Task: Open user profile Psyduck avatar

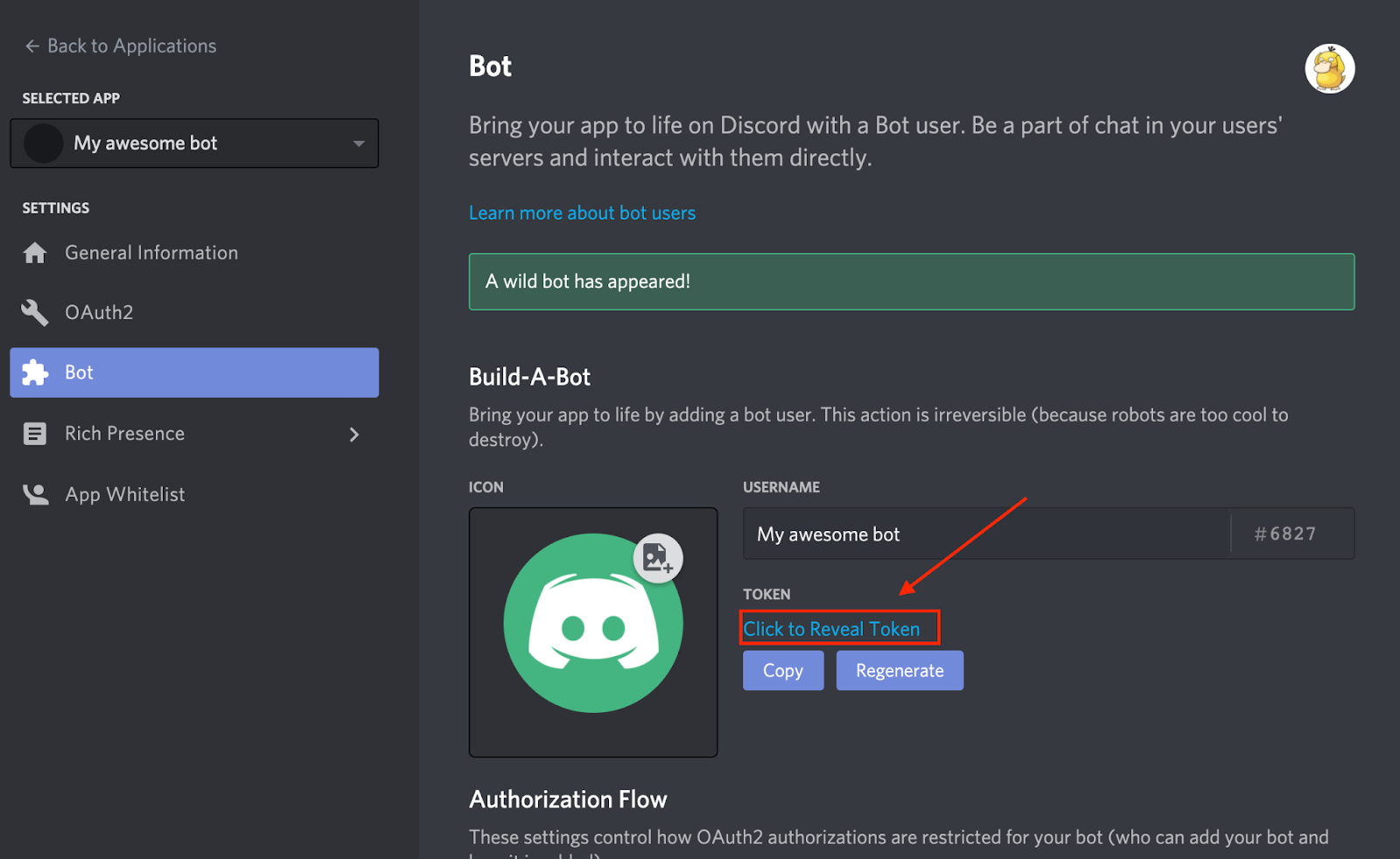Action: [x=1330, y=68]
